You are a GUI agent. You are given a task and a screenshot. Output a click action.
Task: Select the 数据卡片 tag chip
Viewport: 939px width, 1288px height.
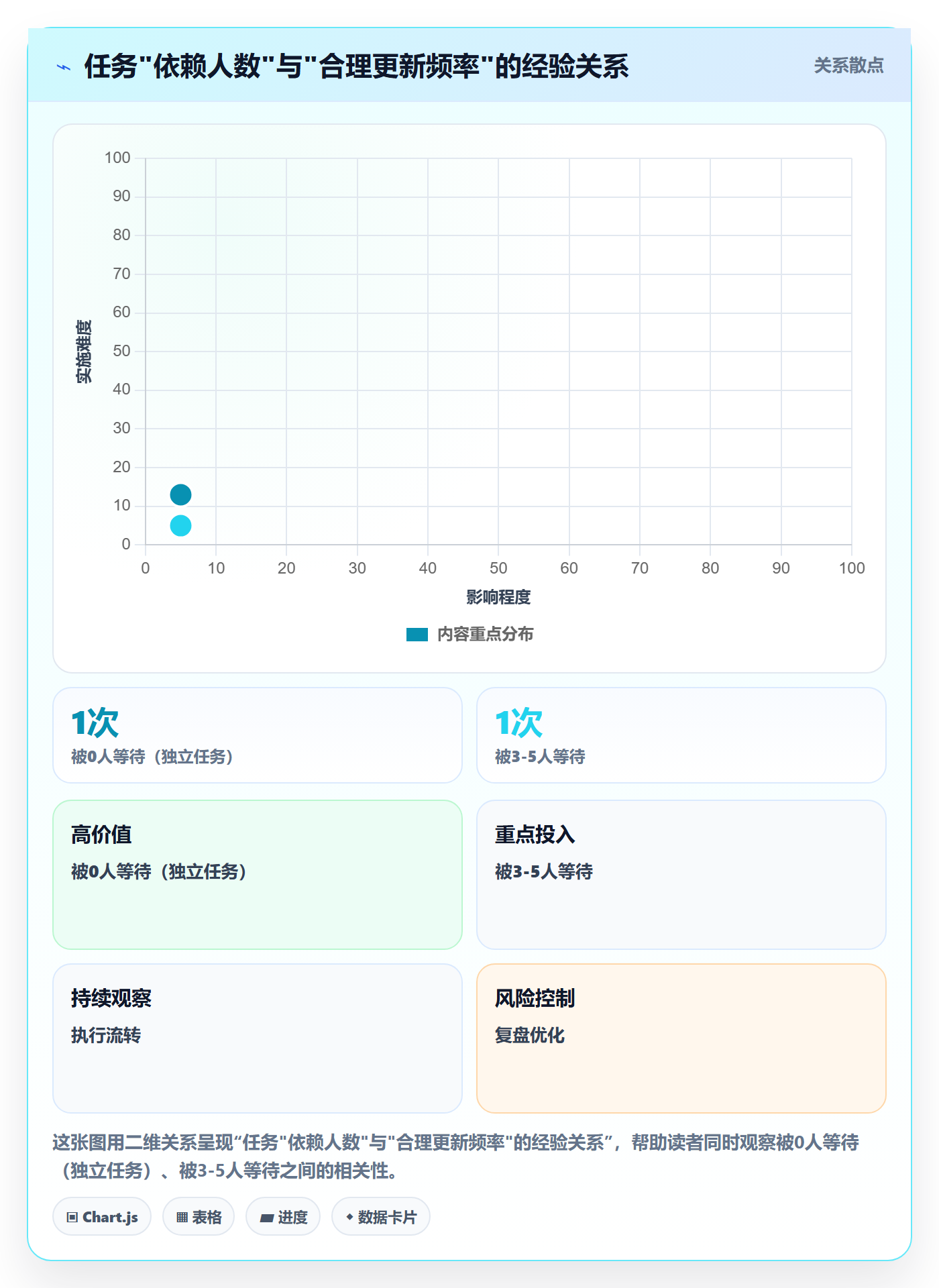(381, 1217)
